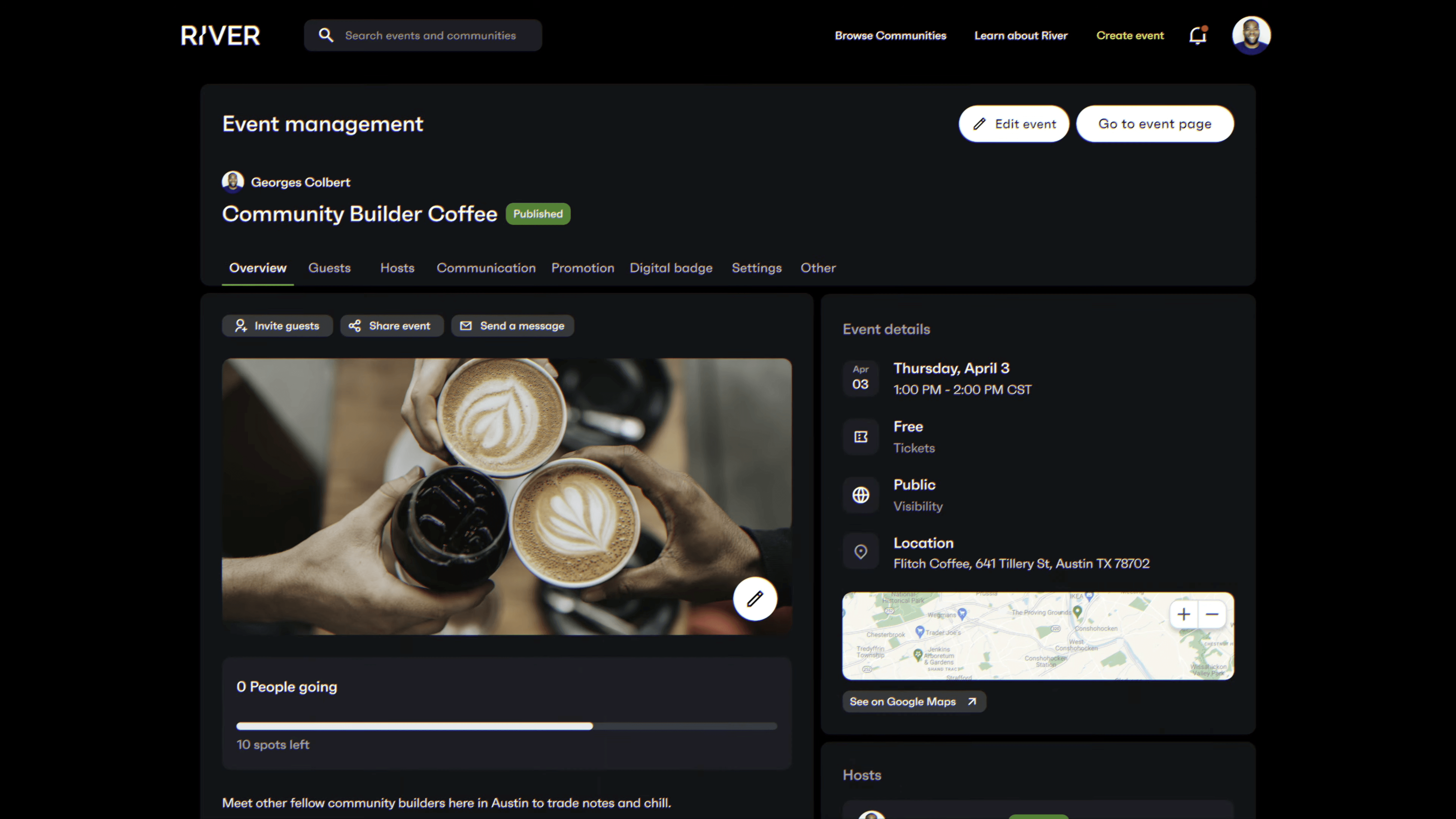
Task: Click the location pin icon
Action: click(x=860, y=552)
